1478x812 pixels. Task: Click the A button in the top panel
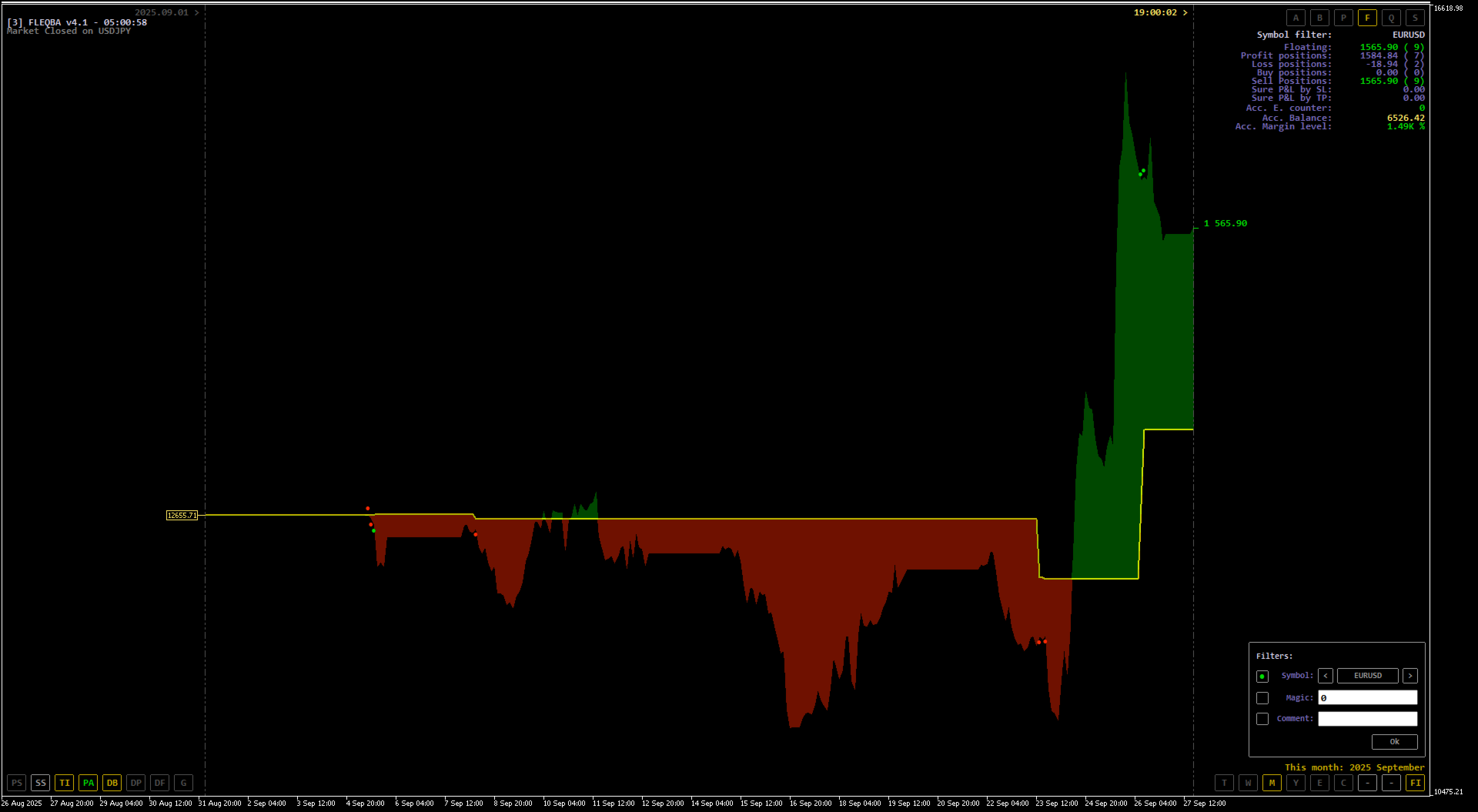[1296, 18]
